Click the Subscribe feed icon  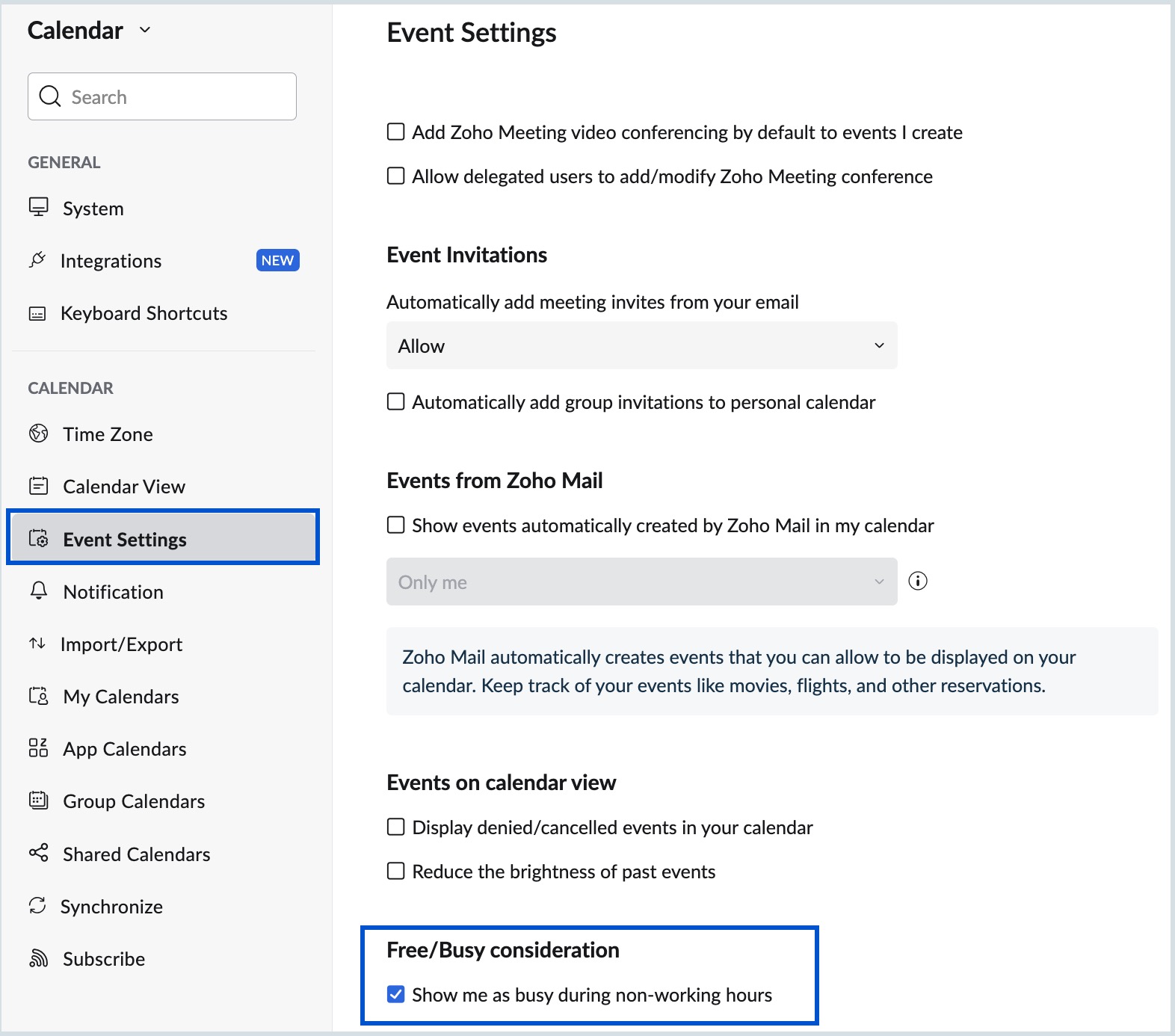(38, 958)
